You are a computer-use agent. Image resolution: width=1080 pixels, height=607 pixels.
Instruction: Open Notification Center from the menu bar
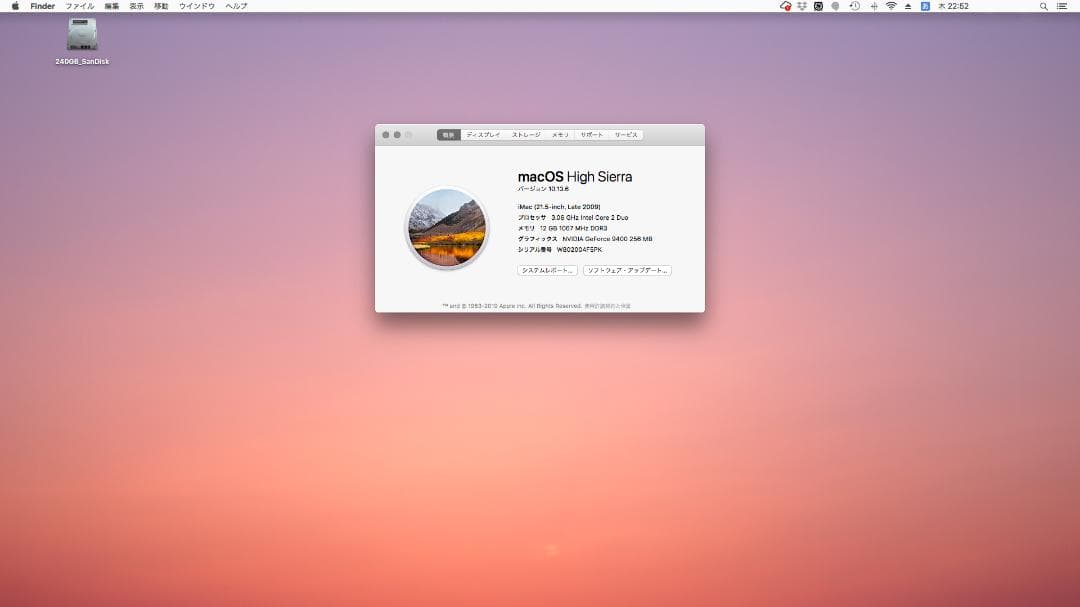tap(1064, 6)
